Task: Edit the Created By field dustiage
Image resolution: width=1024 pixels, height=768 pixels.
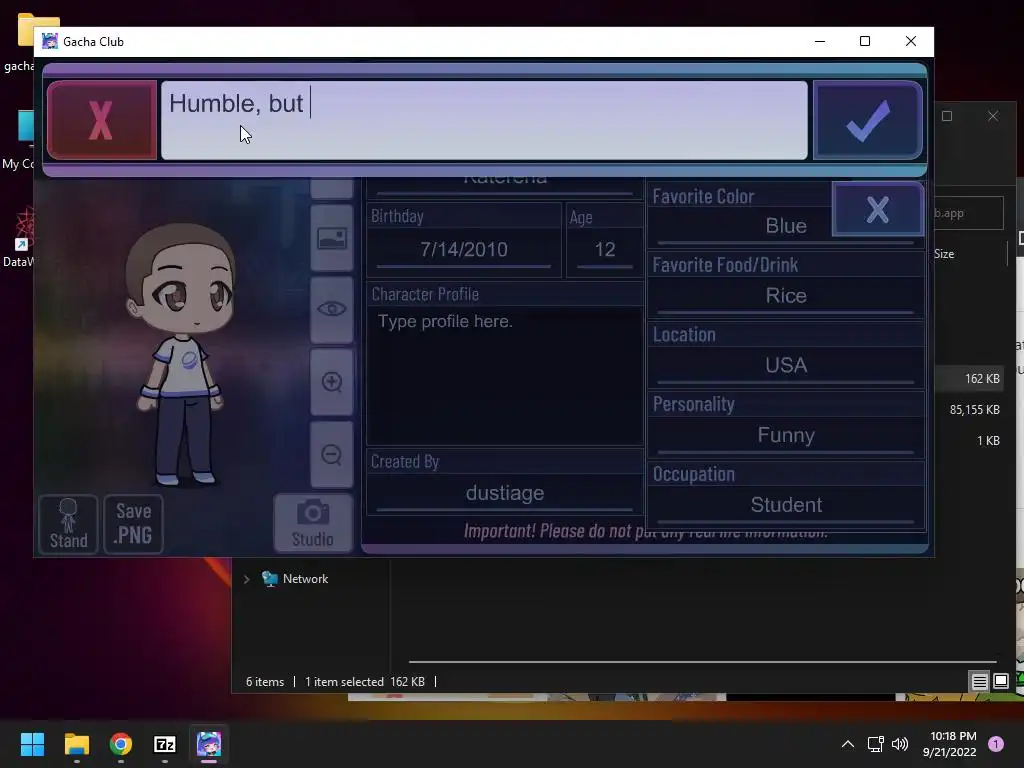Action: 505,493
